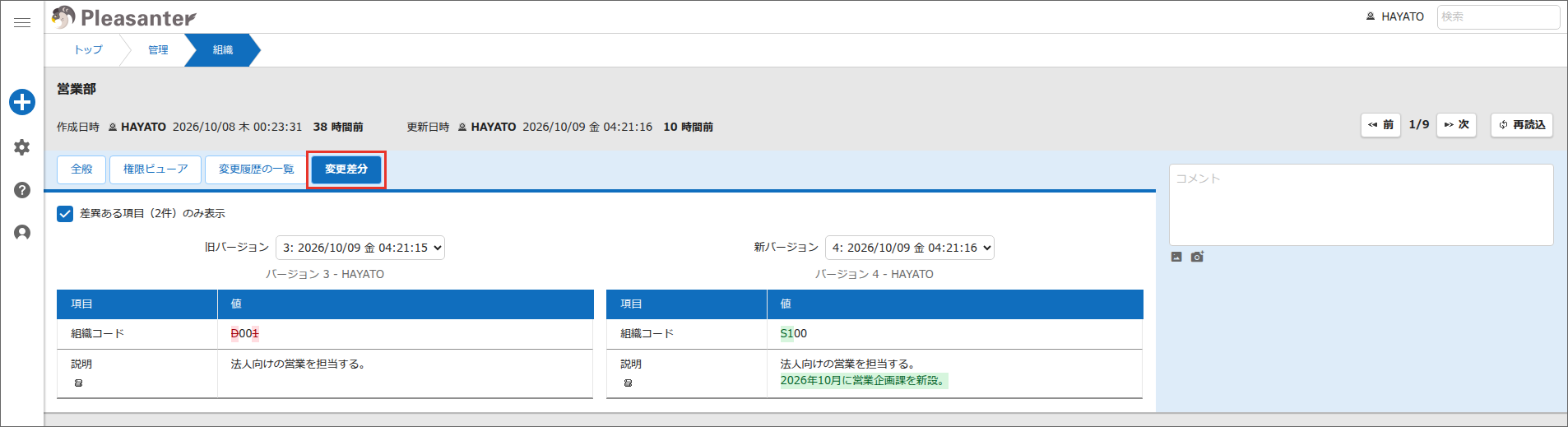Click the バージョン 4 - HAYATO label
The image size is (1568, 427).
coord(874,275)
